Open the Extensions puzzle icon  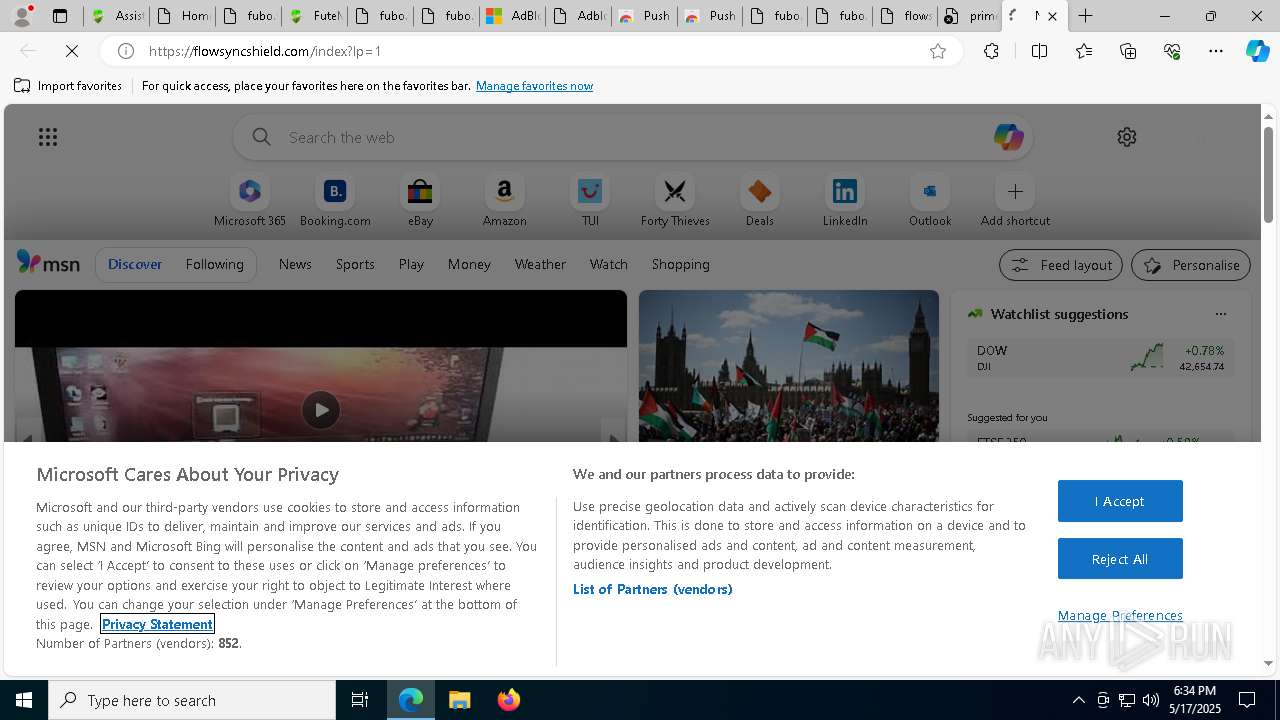coord(991,51)
